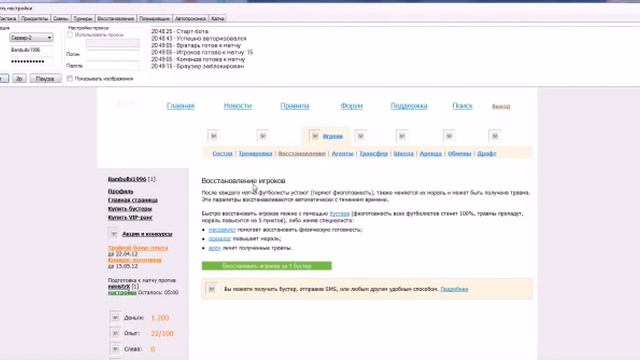The width and height of the screenshot is (640, 360).
Task: Open the Драфт submenu link
Action: coord(487,153)
